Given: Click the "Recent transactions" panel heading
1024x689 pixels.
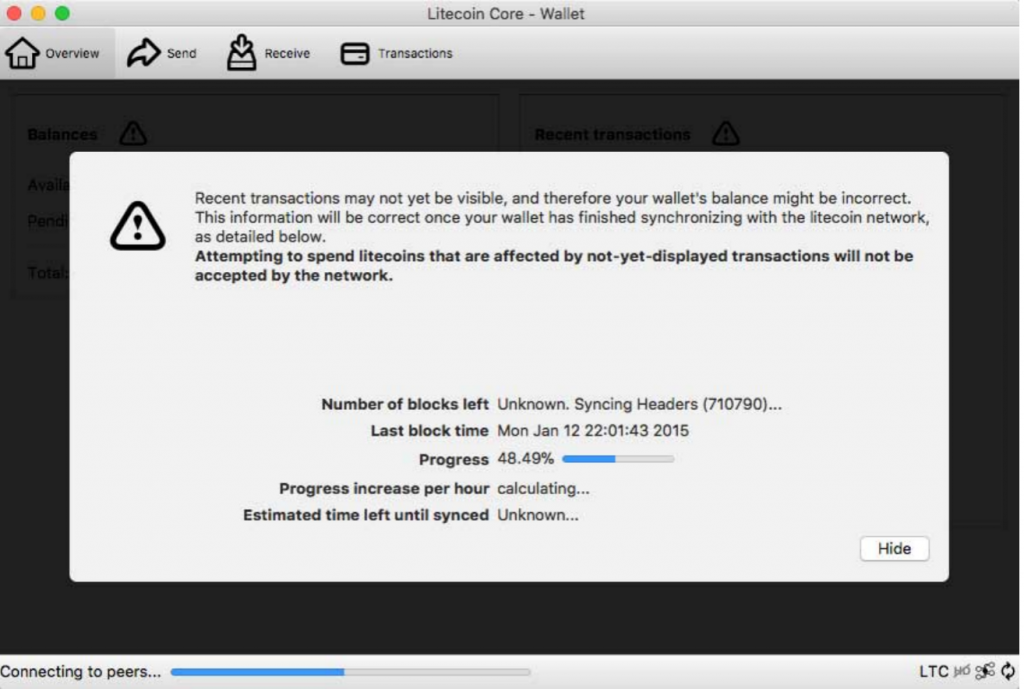Looking at the screenshot, I should click(613, 135).
